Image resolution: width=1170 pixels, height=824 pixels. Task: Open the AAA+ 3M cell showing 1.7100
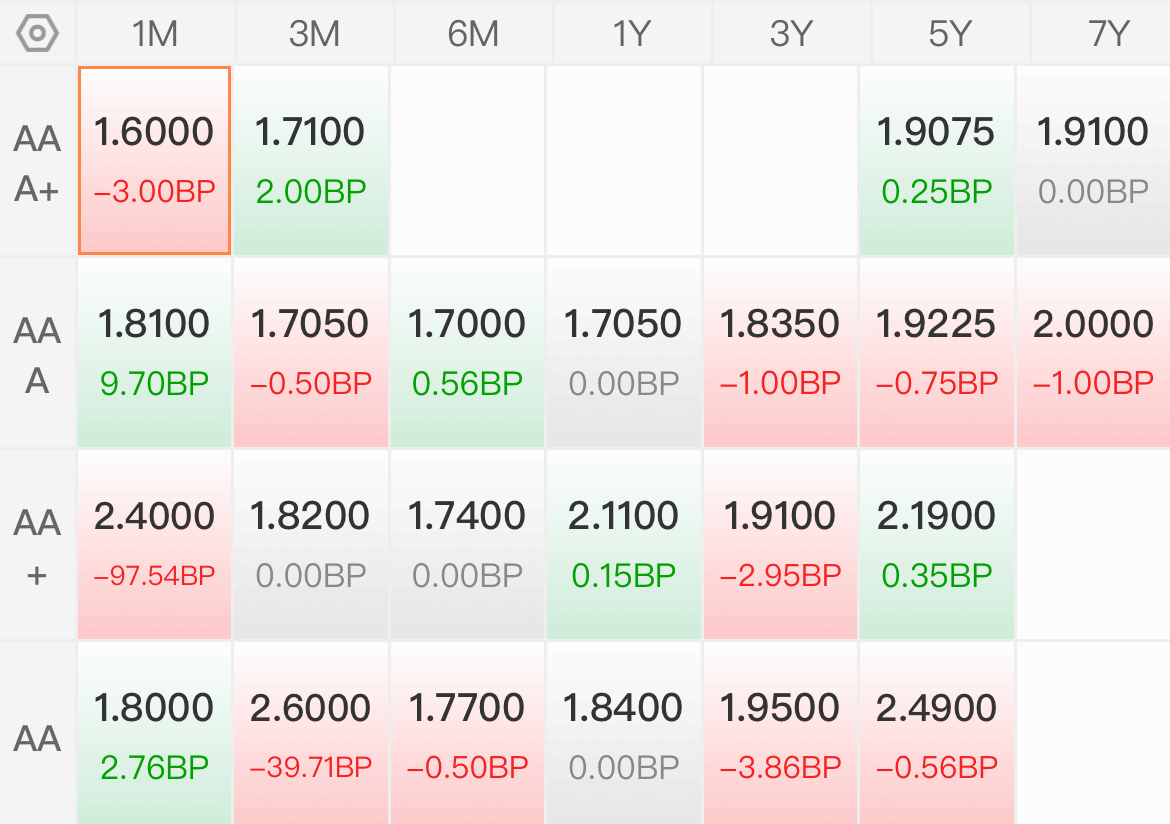click(311, 160)
